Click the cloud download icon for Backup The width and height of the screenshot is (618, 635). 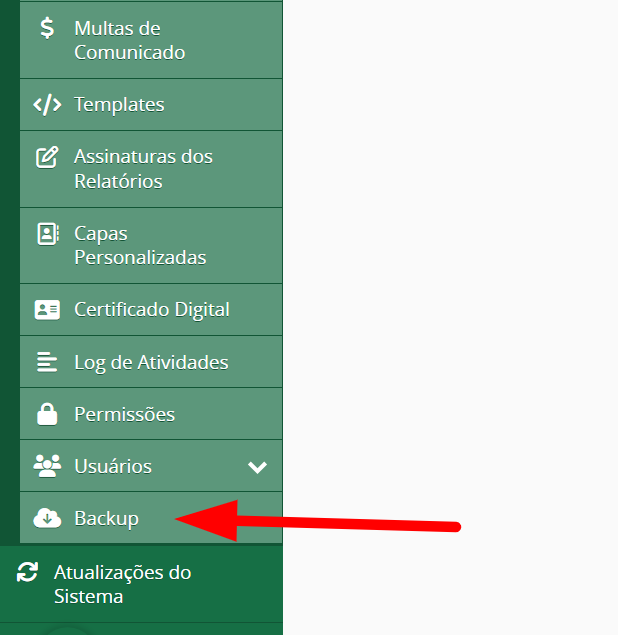click(x=47, y=518)
